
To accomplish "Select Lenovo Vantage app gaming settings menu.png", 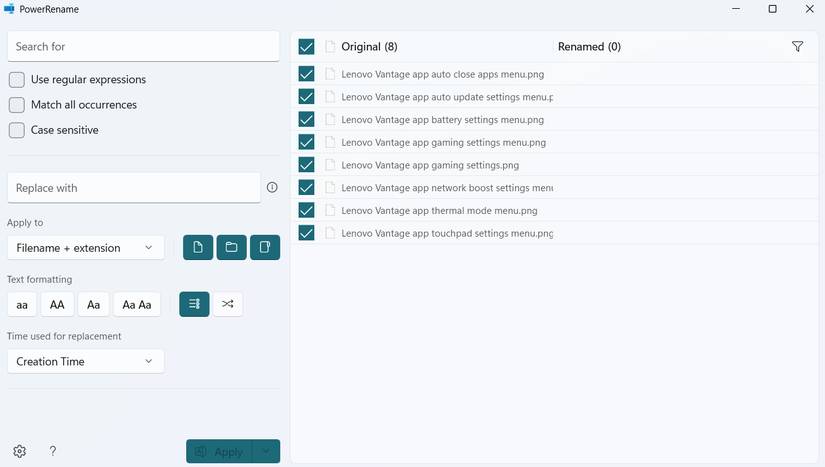I will [x=444, y=142].
